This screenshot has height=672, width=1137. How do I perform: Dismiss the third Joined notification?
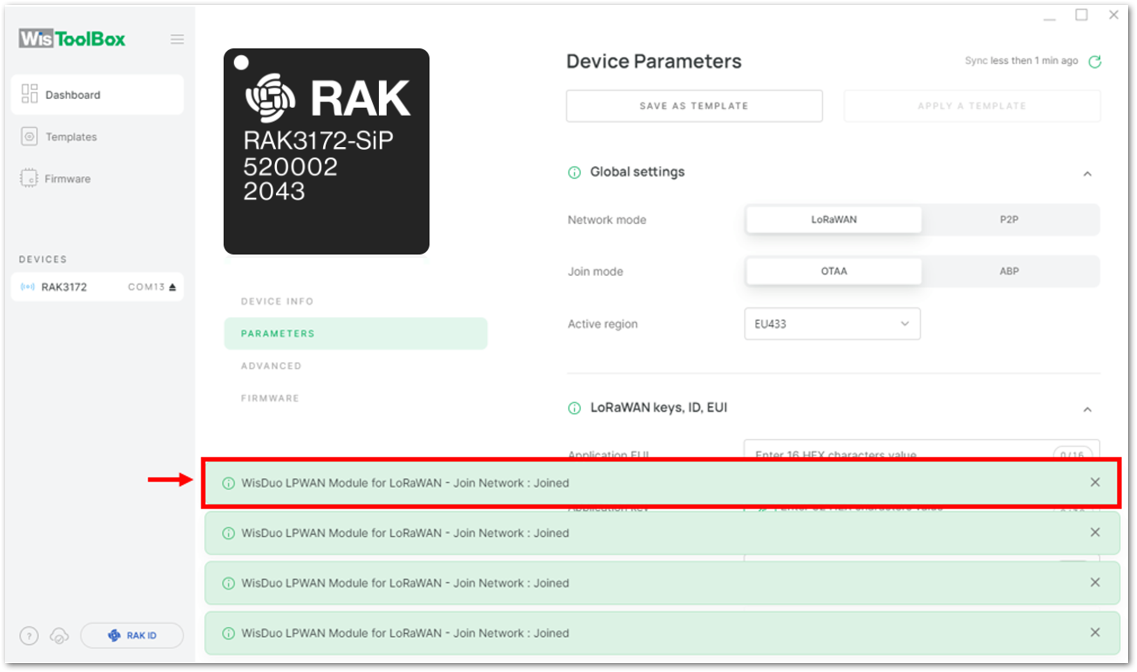pos(1095,582)
